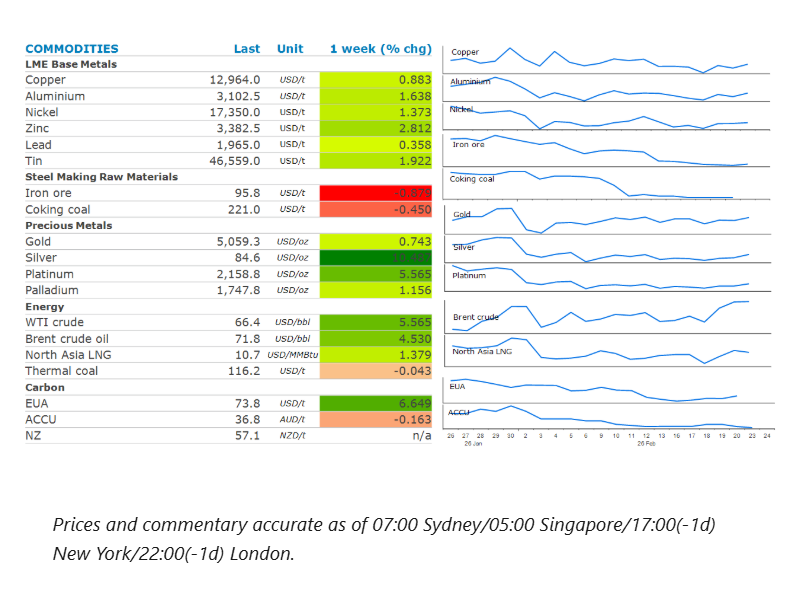Click the Aluminium row name
The height and width of the screenshot is (601, 797).
(x=55, y=96)
